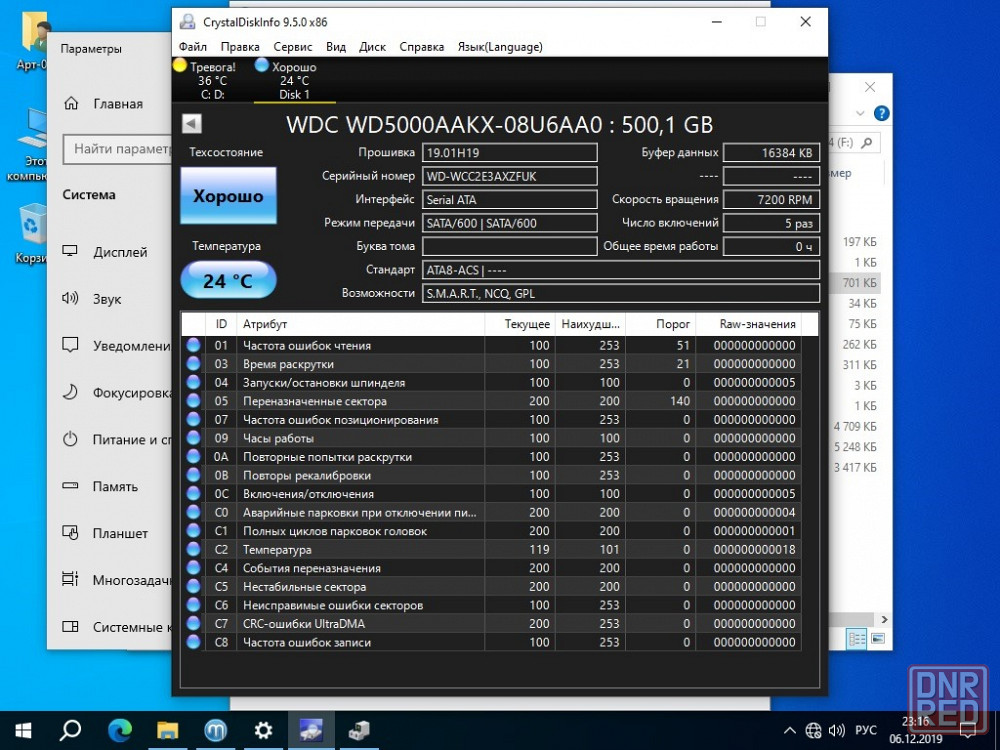Click the S.M.A.R.T., NCQ, GPL features field
1000x750 pixels.
point(621,293)
